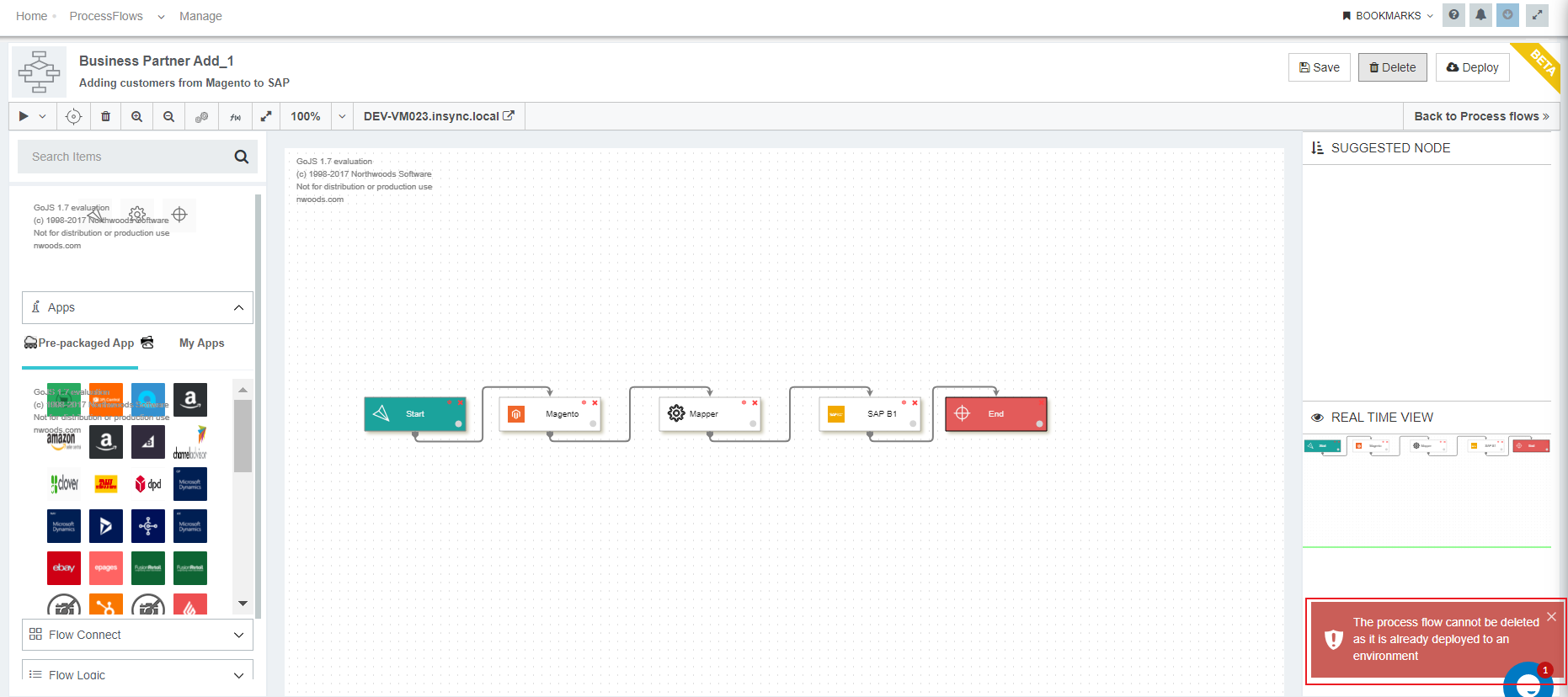The height and width of the screenshot is (697, 1568).
Task: Open the zoom percentage dropdown
Action: pyautogui.click(x=342, y=116)
